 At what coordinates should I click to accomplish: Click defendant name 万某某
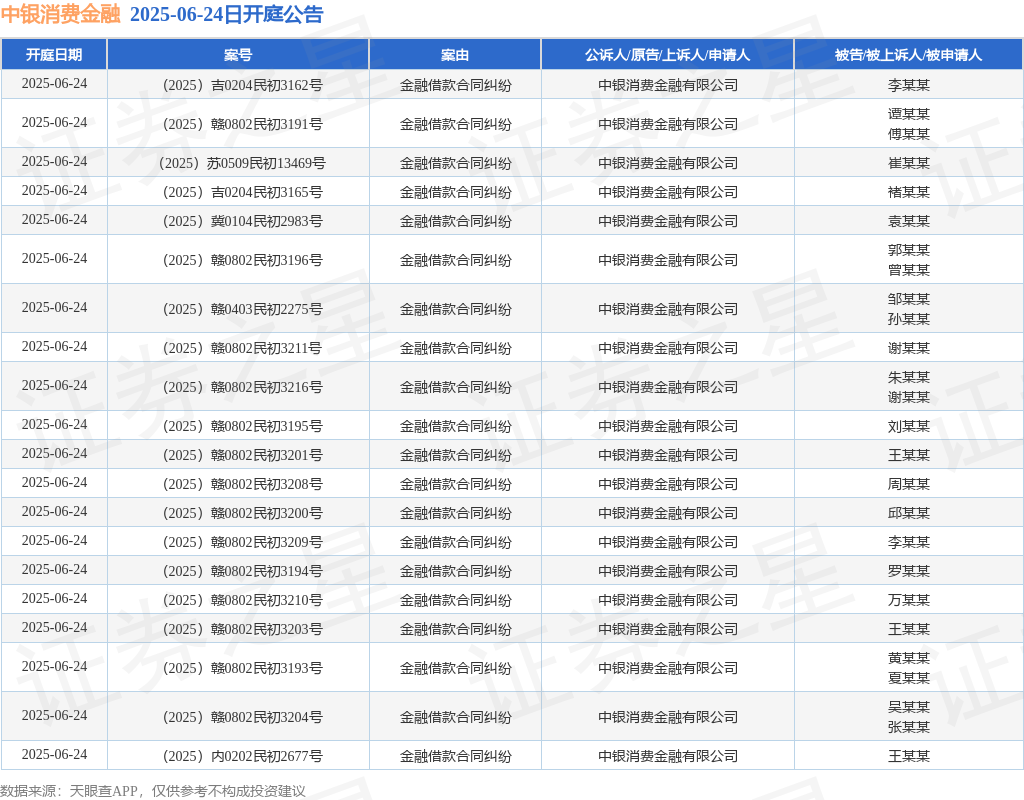coord(908,600)
